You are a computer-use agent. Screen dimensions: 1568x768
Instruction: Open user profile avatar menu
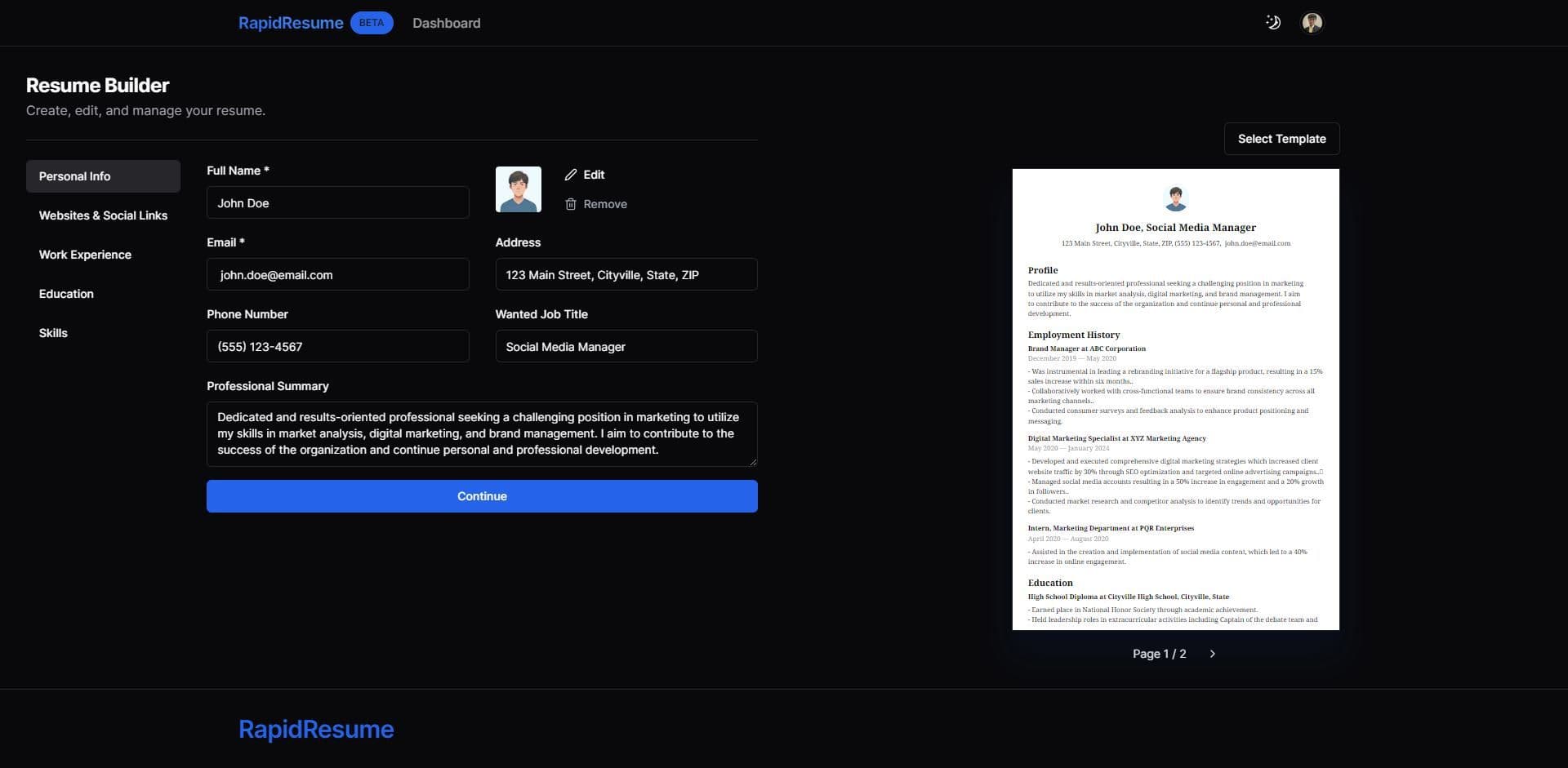1312,23
